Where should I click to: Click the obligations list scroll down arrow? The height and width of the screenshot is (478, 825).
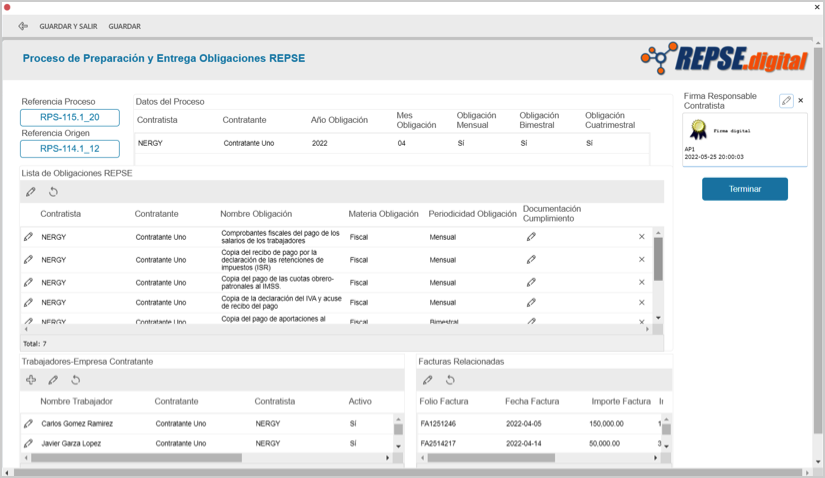tap(658, 318)
